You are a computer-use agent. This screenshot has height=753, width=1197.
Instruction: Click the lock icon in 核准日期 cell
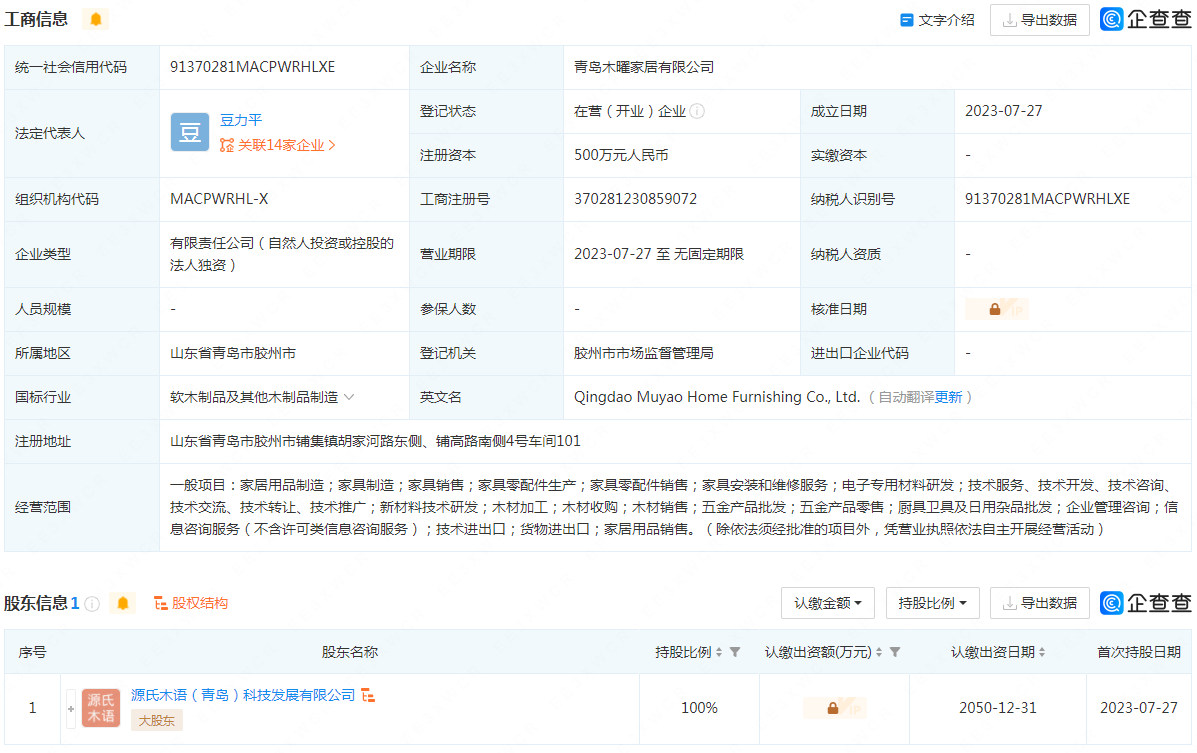coord(995,309)
